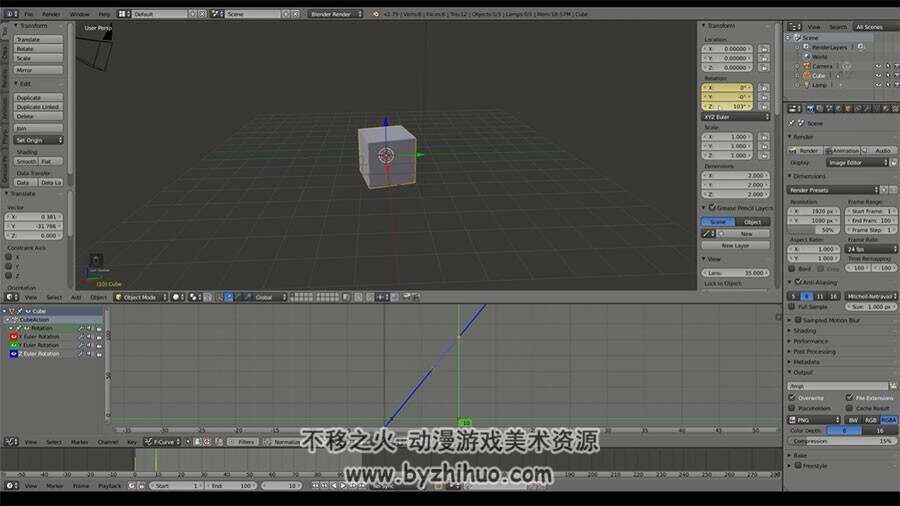This screenshot has width=900, height=506.
Task: Click the viewport shading sphere icon
Action: coord(178,297)
